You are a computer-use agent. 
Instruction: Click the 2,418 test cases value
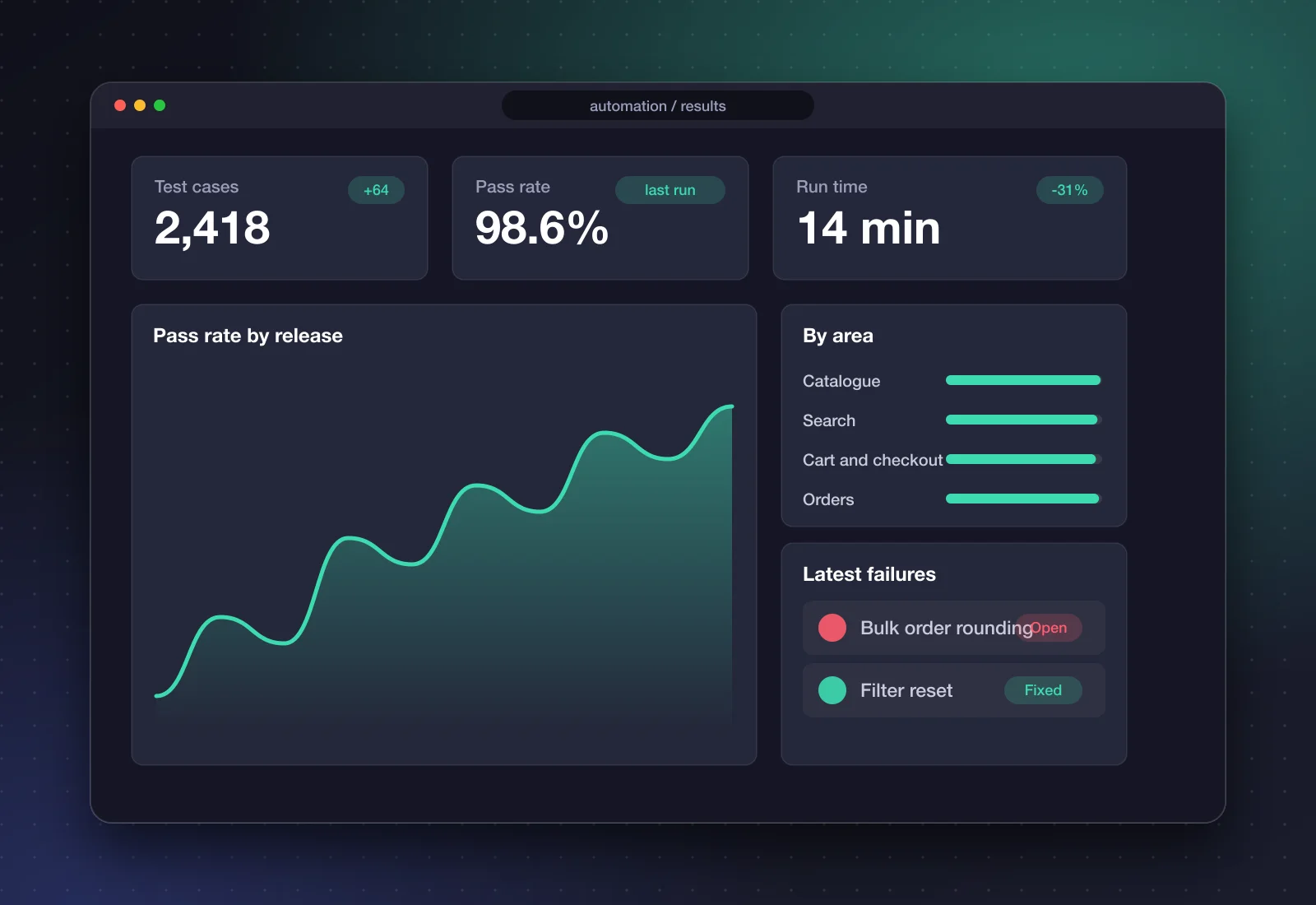tap(212, 228)
